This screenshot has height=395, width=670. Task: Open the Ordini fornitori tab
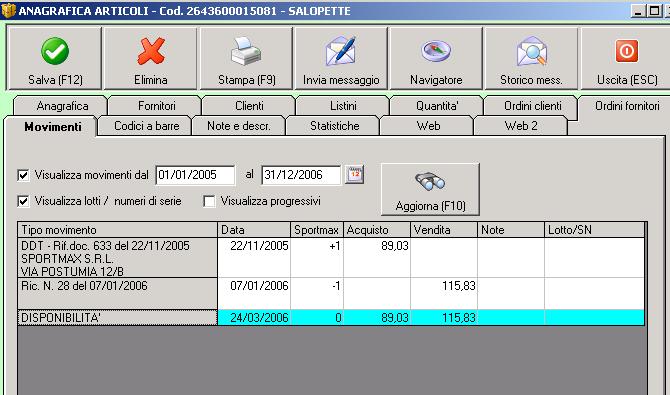coord(627,106)
